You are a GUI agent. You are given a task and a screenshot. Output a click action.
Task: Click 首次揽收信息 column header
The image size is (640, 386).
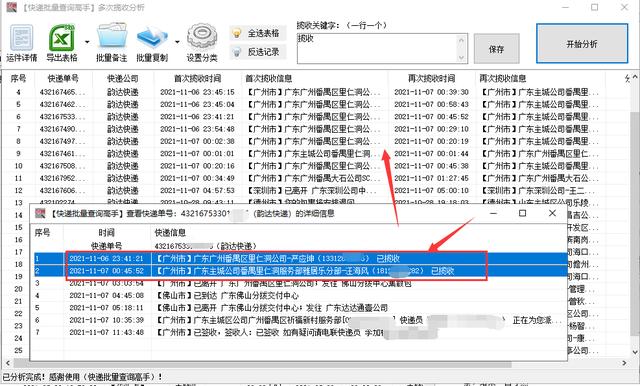(x=268, y=78)
